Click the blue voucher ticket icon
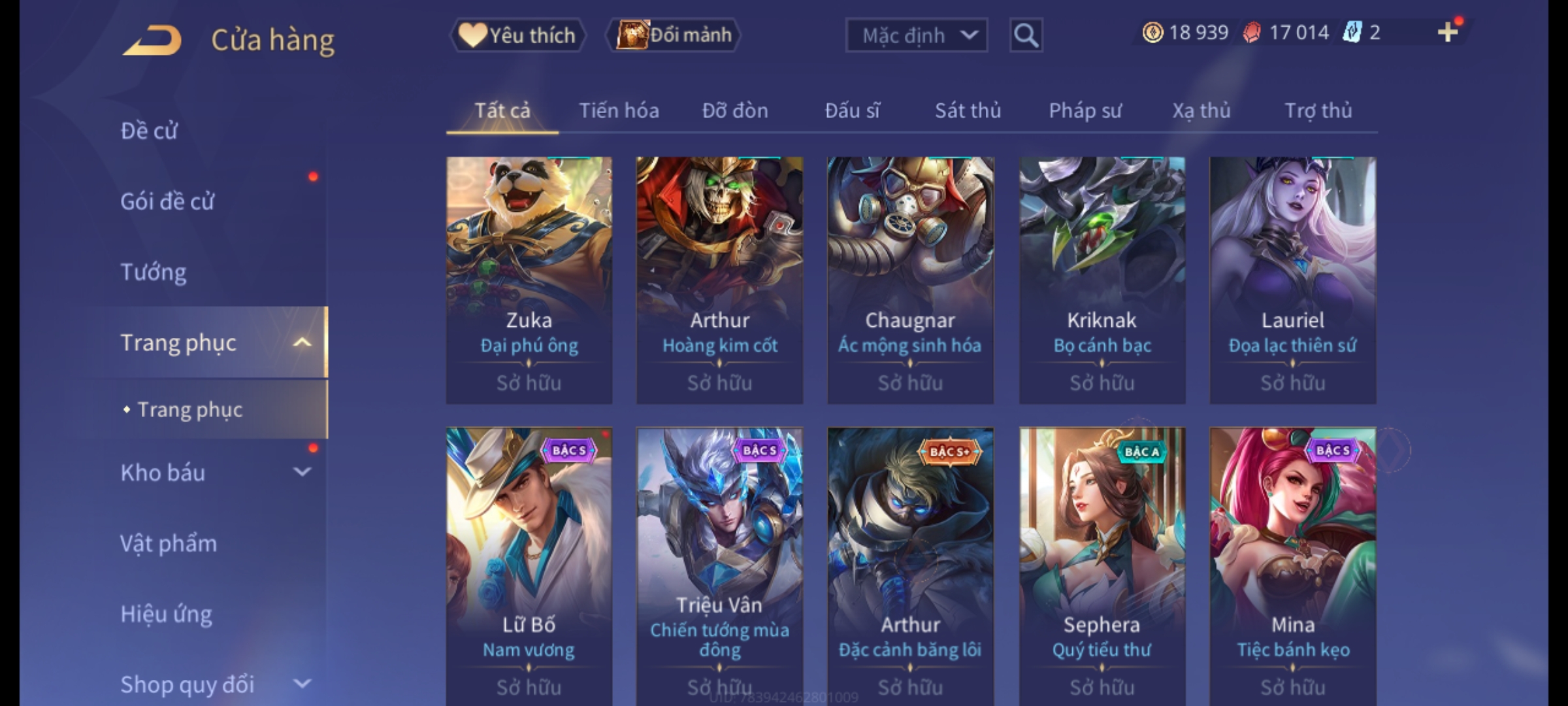1568x706 pixels. point(1352,32)
